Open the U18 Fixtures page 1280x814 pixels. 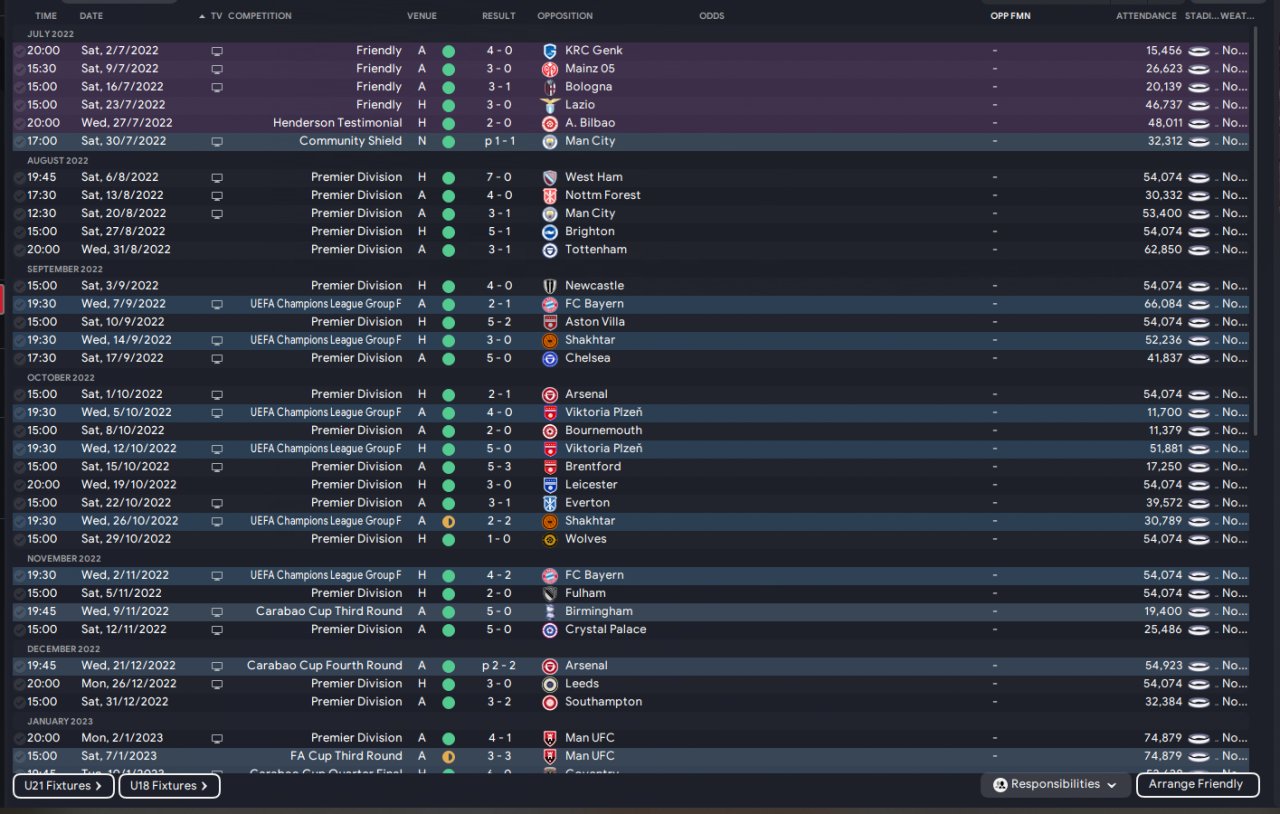tap(169, 786)
